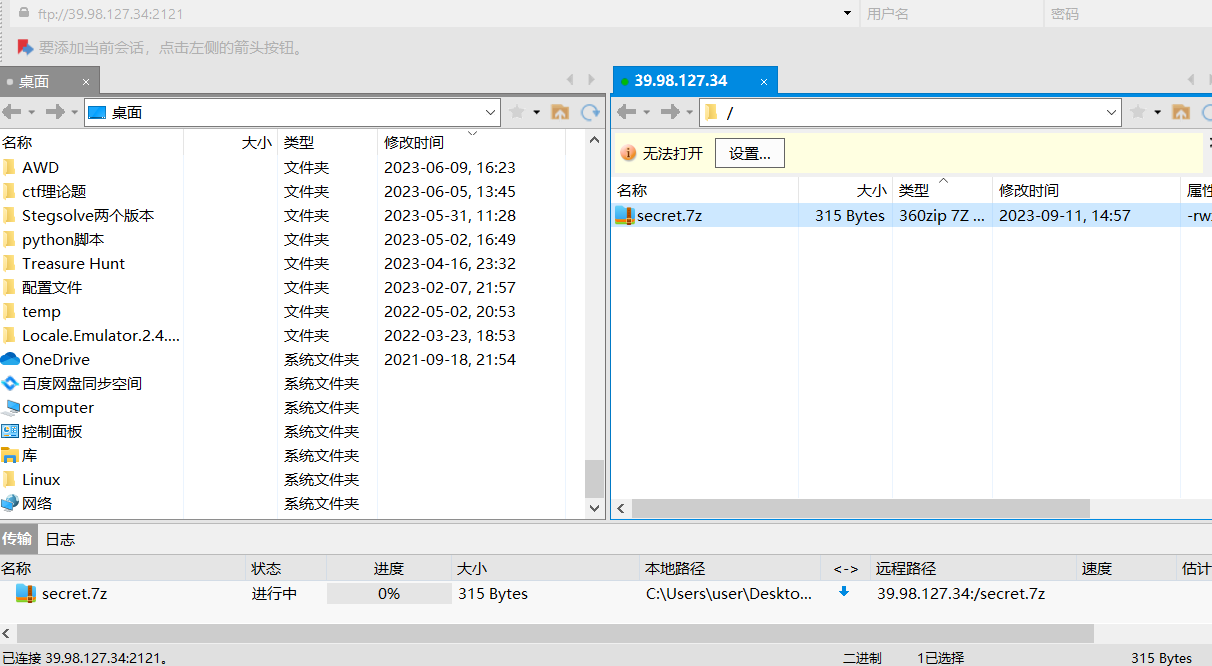This screenshot has width=1212, height=666.
Task: Open local favorites star dropdown arrow
Action: 537,112
